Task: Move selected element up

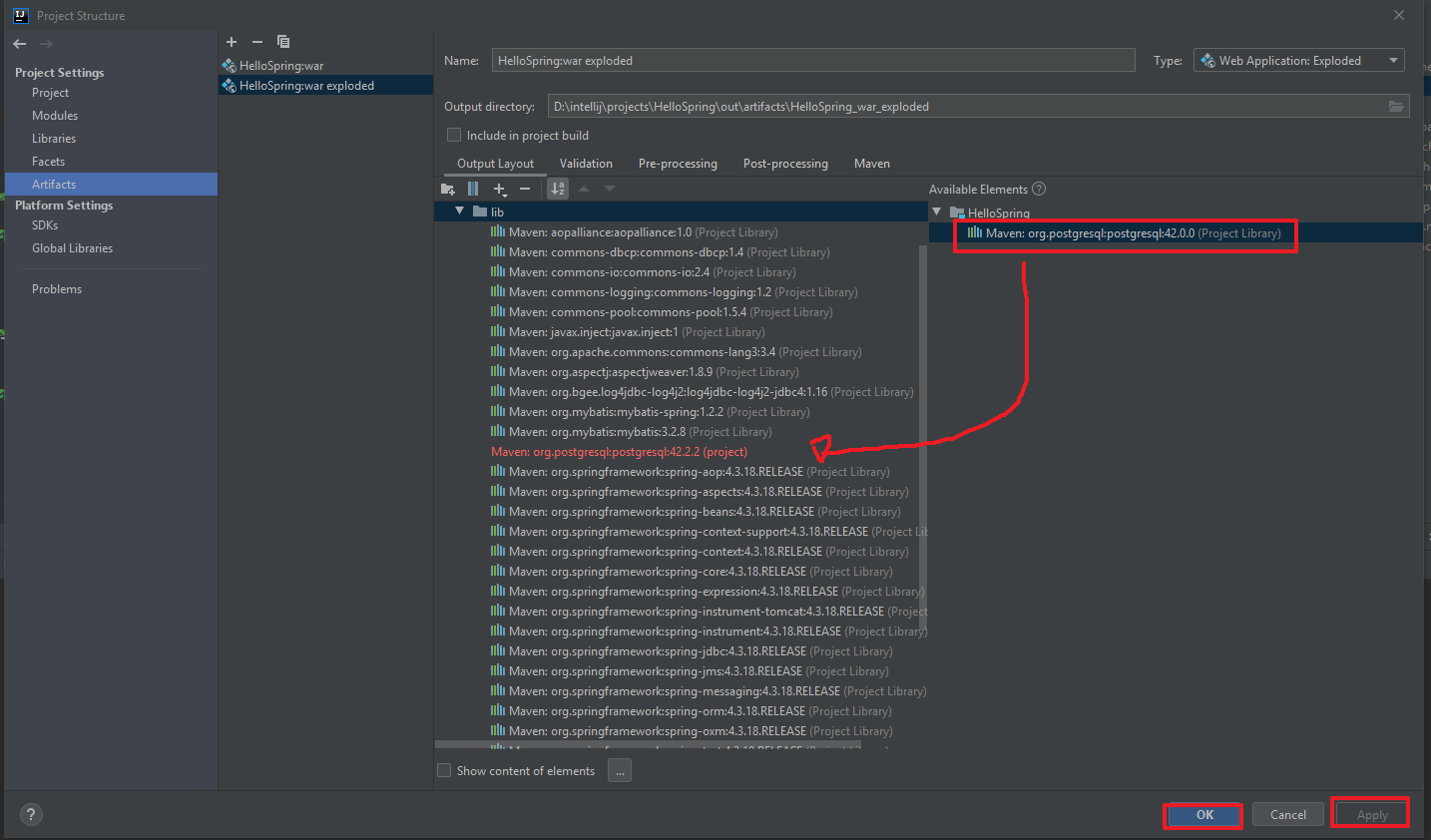Action: point(584,189)
